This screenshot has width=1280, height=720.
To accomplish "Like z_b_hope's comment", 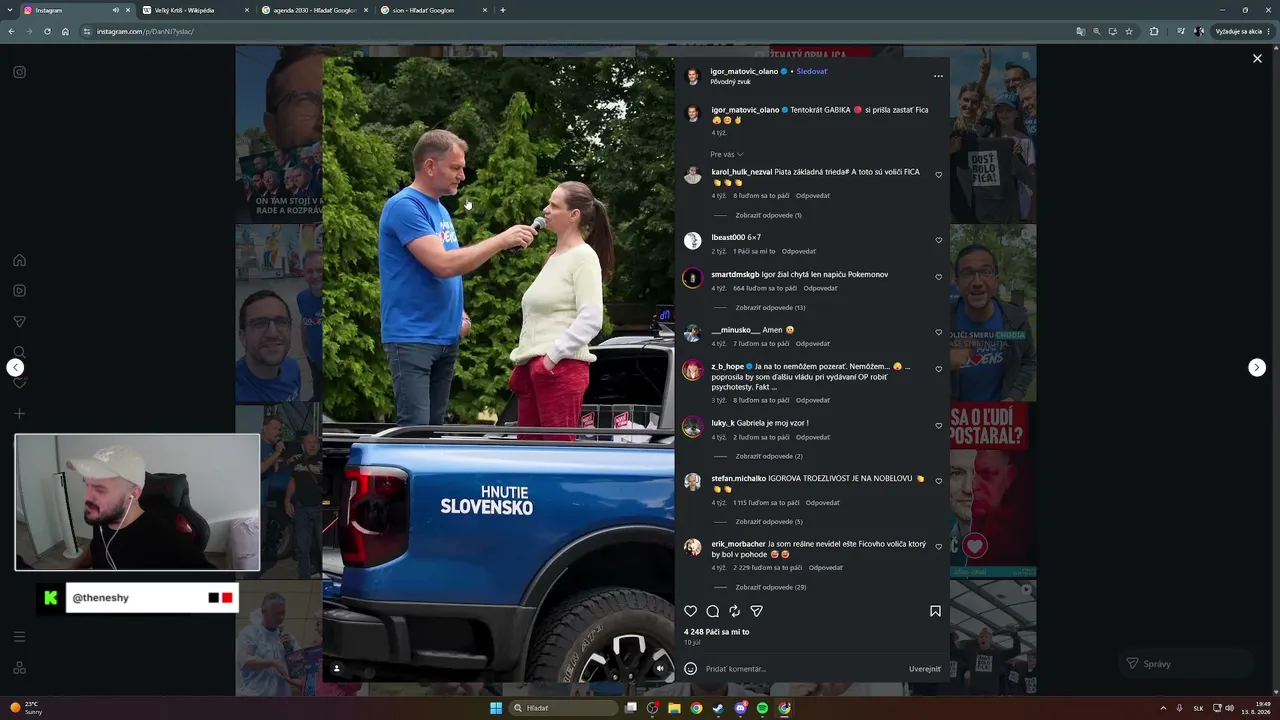I will tap(938, 369).
